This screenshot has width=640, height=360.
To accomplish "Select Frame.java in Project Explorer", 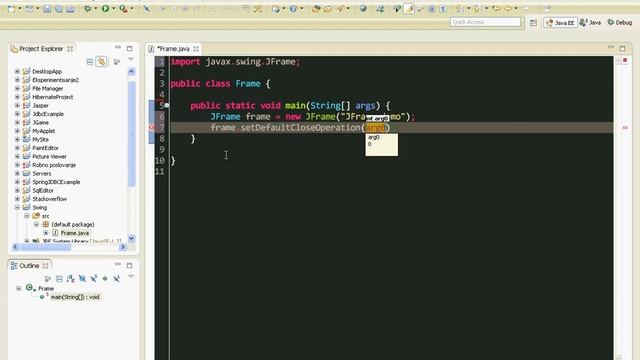I will (x=75, y=233).
